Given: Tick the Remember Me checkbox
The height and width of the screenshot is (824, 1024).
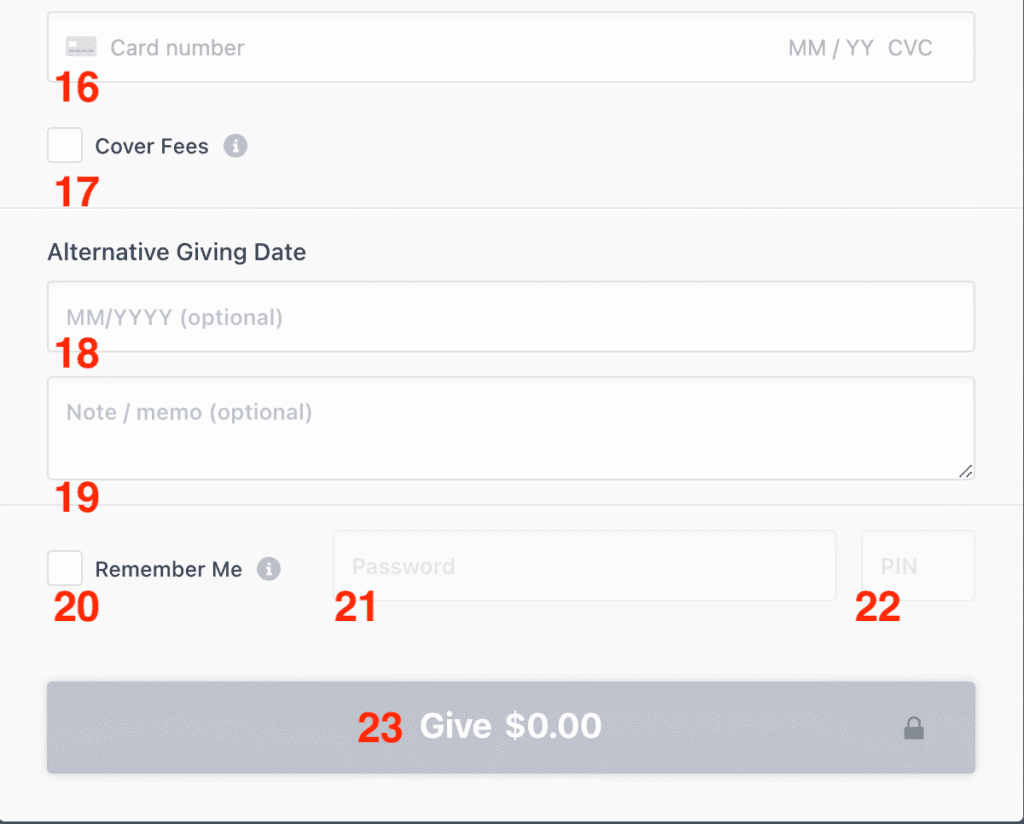Looking at the screenshot, I should (65, 568).
